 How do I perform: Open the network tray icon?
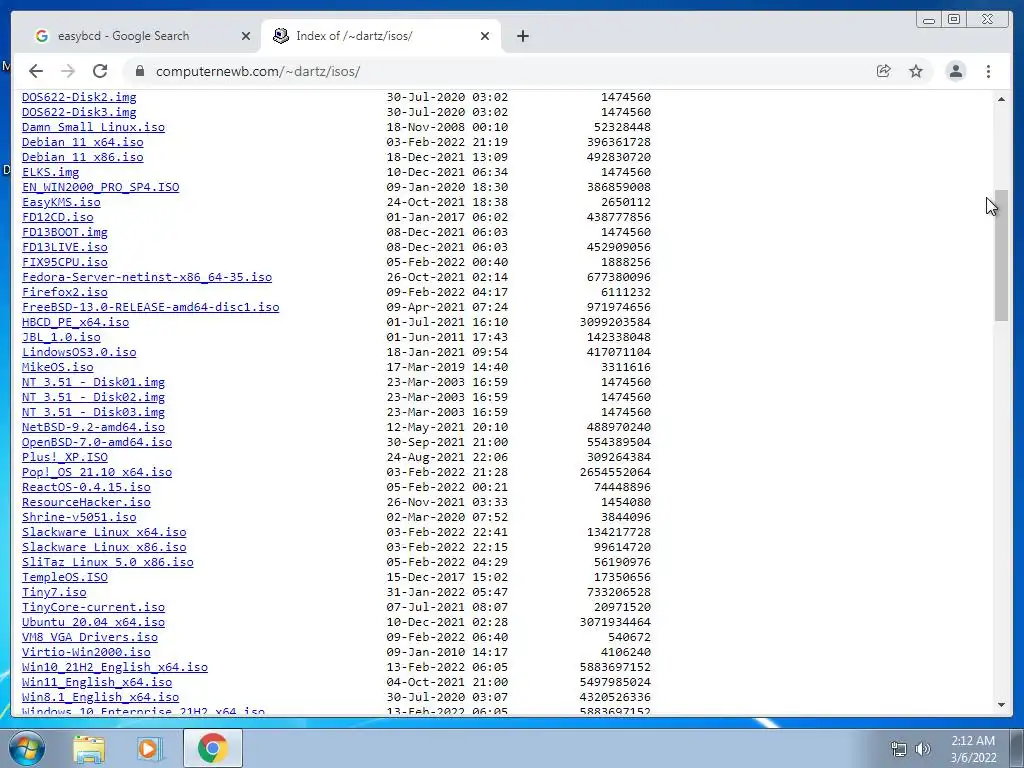(899, 749)
